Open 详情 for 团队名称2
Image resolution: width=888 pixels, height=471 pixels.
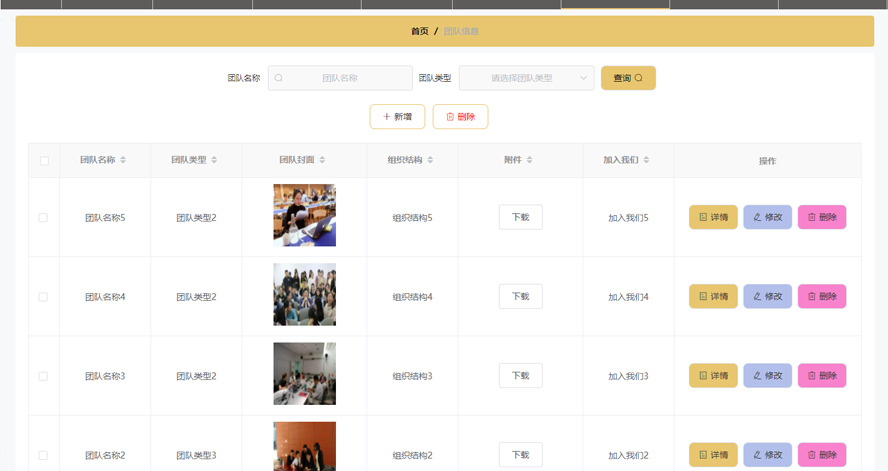713,455
